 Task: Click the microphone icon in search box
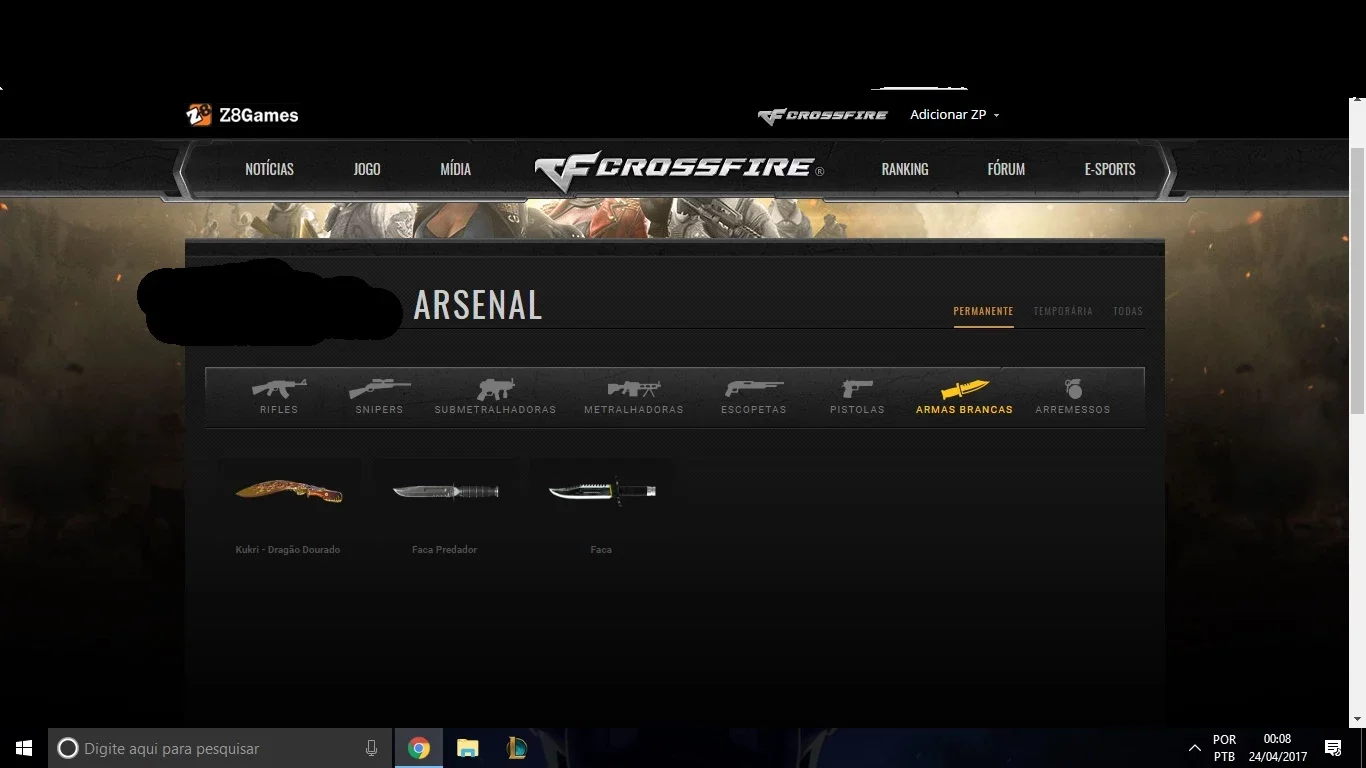point(371,748)
